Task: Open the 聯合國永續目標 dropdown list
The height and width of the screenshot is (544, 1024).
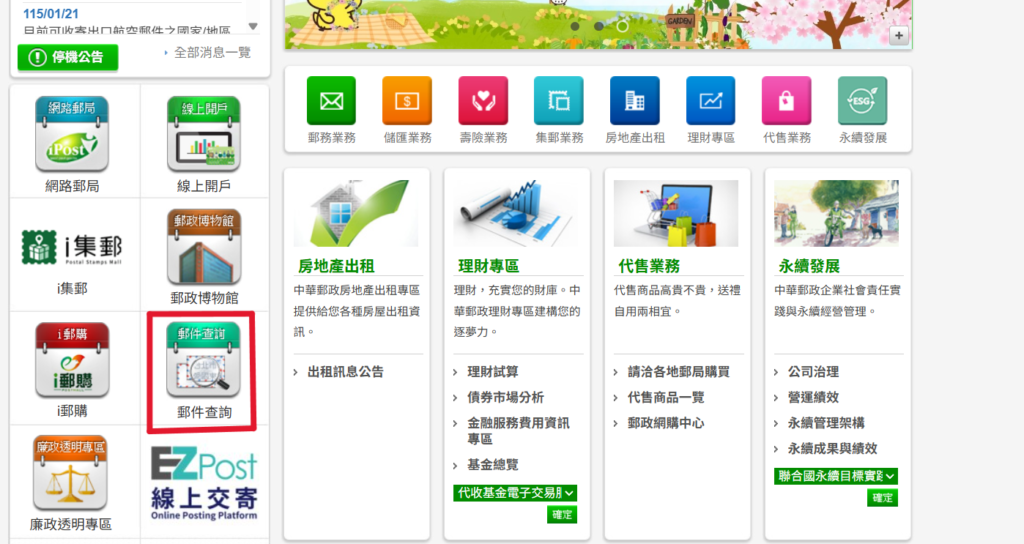Action: click(836, 476)
